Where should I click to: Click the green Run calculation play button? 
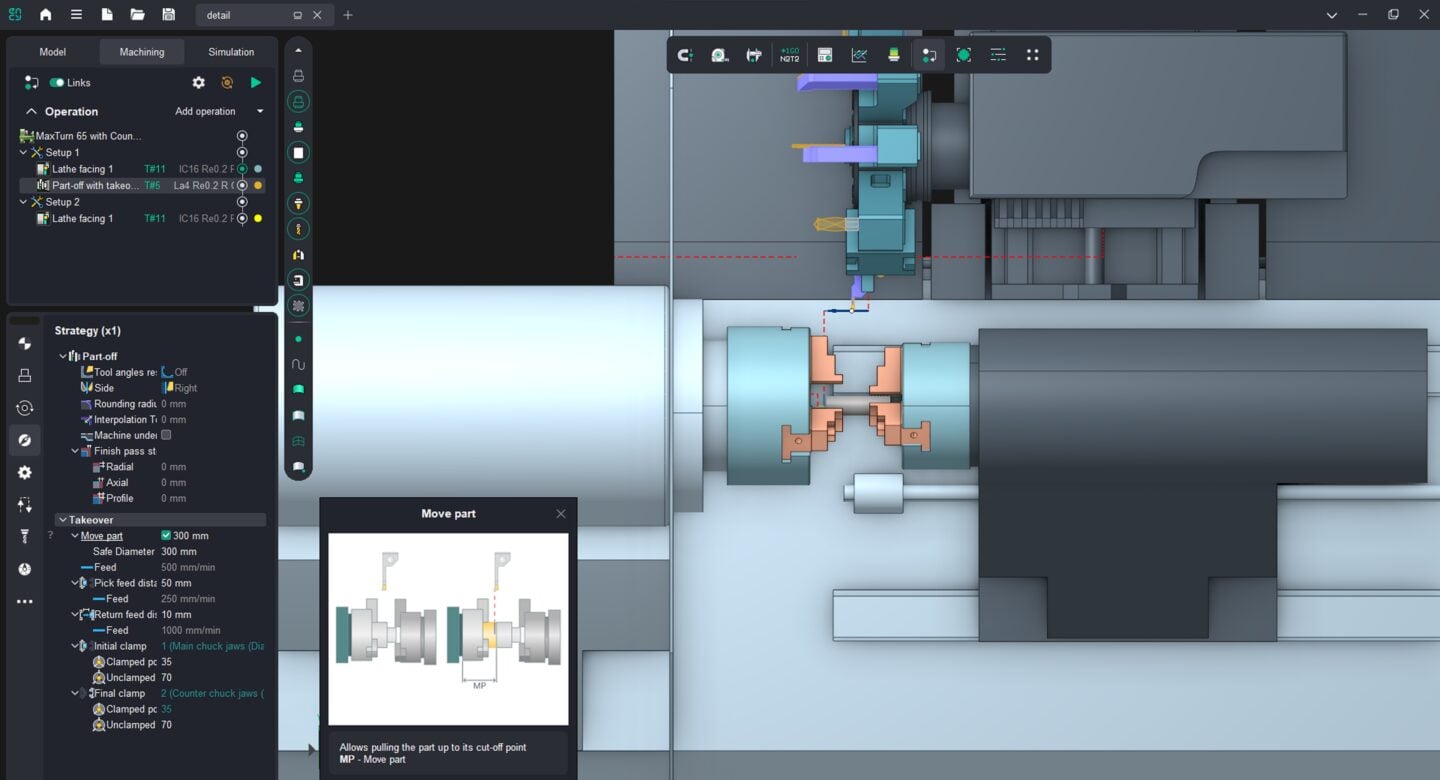click(x=256, y=83)
